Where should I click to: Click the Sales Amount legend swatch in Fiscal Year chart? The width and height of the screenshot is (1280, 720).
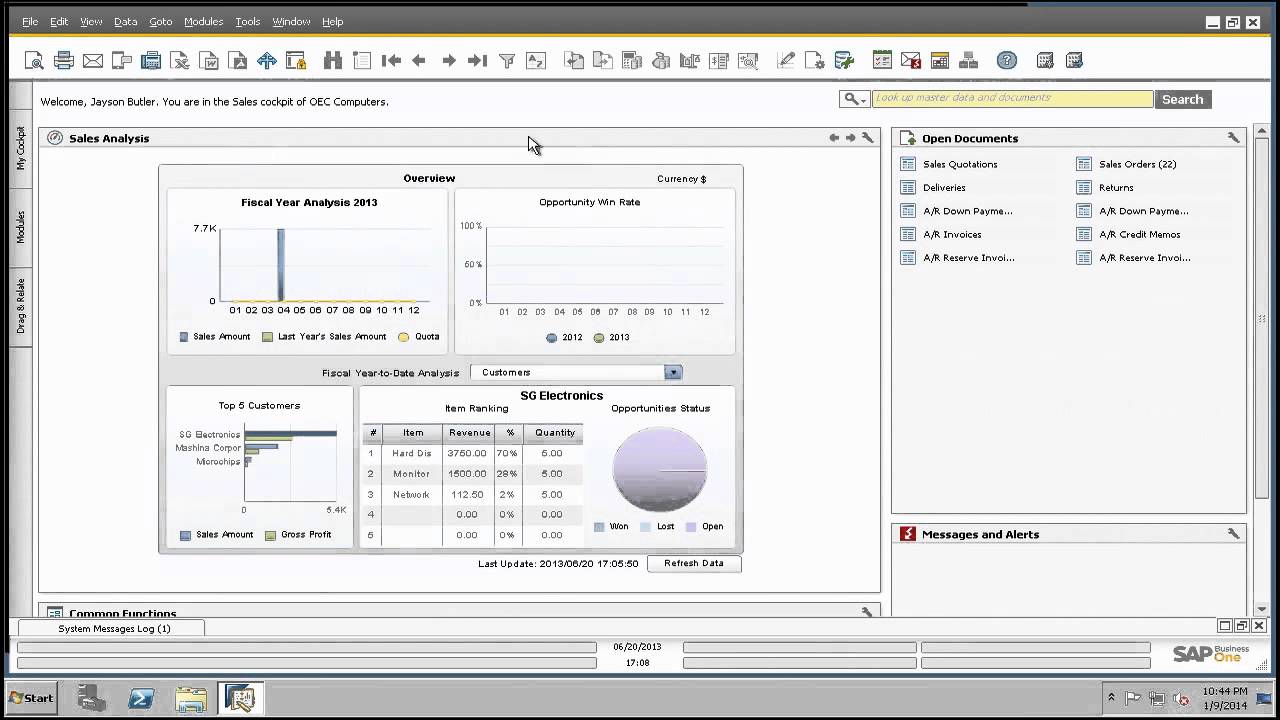pos(184,337)
